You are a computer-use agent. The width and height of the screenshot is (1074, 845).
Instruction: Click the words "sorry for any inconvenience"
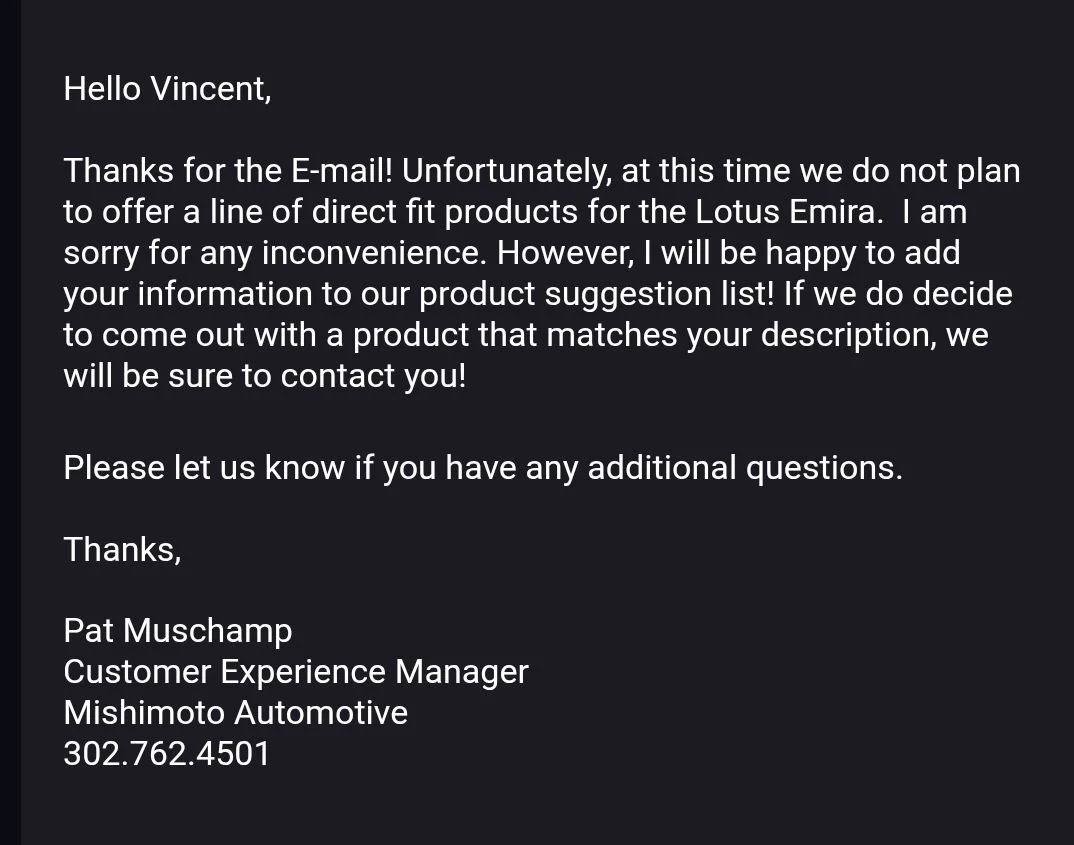coord(273,253)
